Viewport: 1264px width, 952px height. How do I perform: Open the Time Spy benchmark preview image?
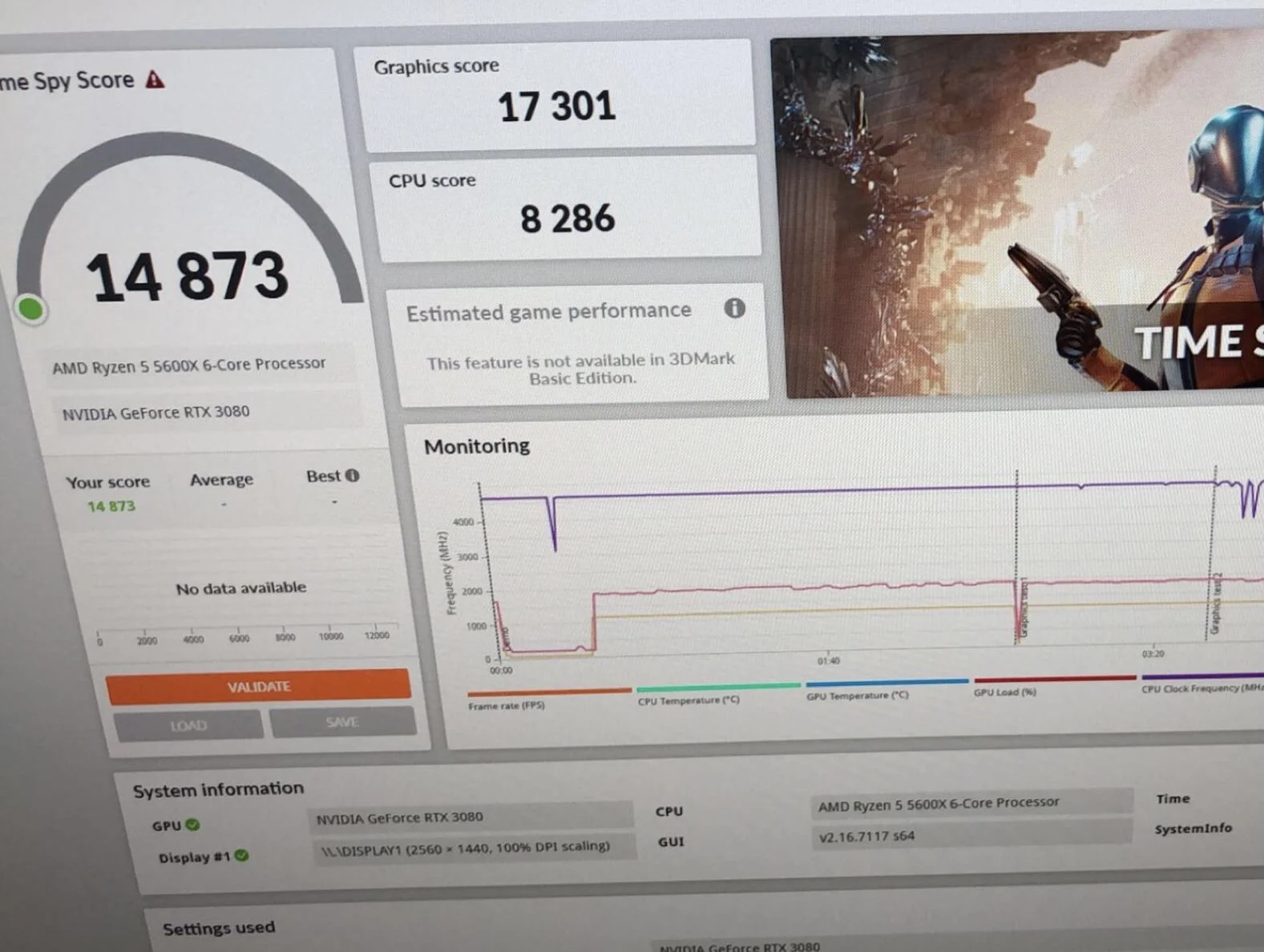(1017, 214)
